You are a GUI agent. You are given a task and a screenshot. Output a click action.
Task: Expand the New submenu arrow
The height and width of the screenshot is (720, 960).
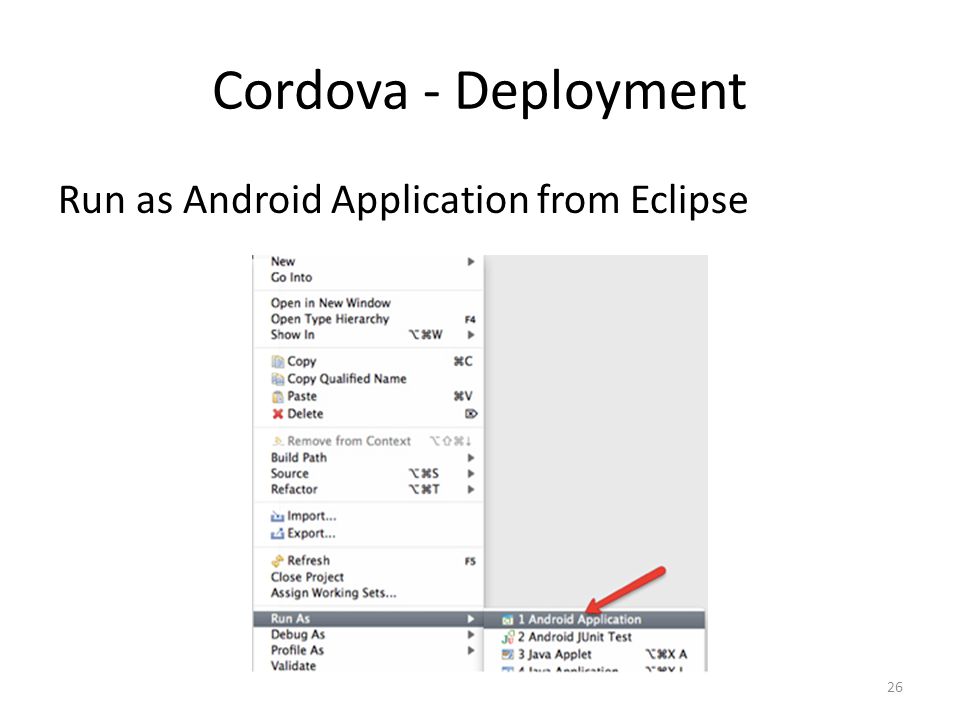pos(471,262)
